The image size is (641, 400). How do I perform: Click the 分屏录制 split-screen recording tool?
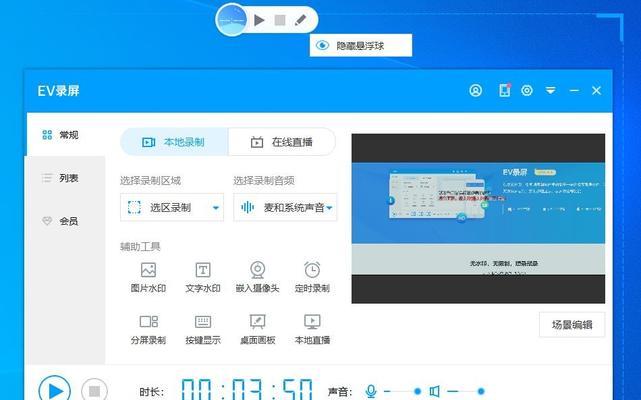tap(148, 329)
